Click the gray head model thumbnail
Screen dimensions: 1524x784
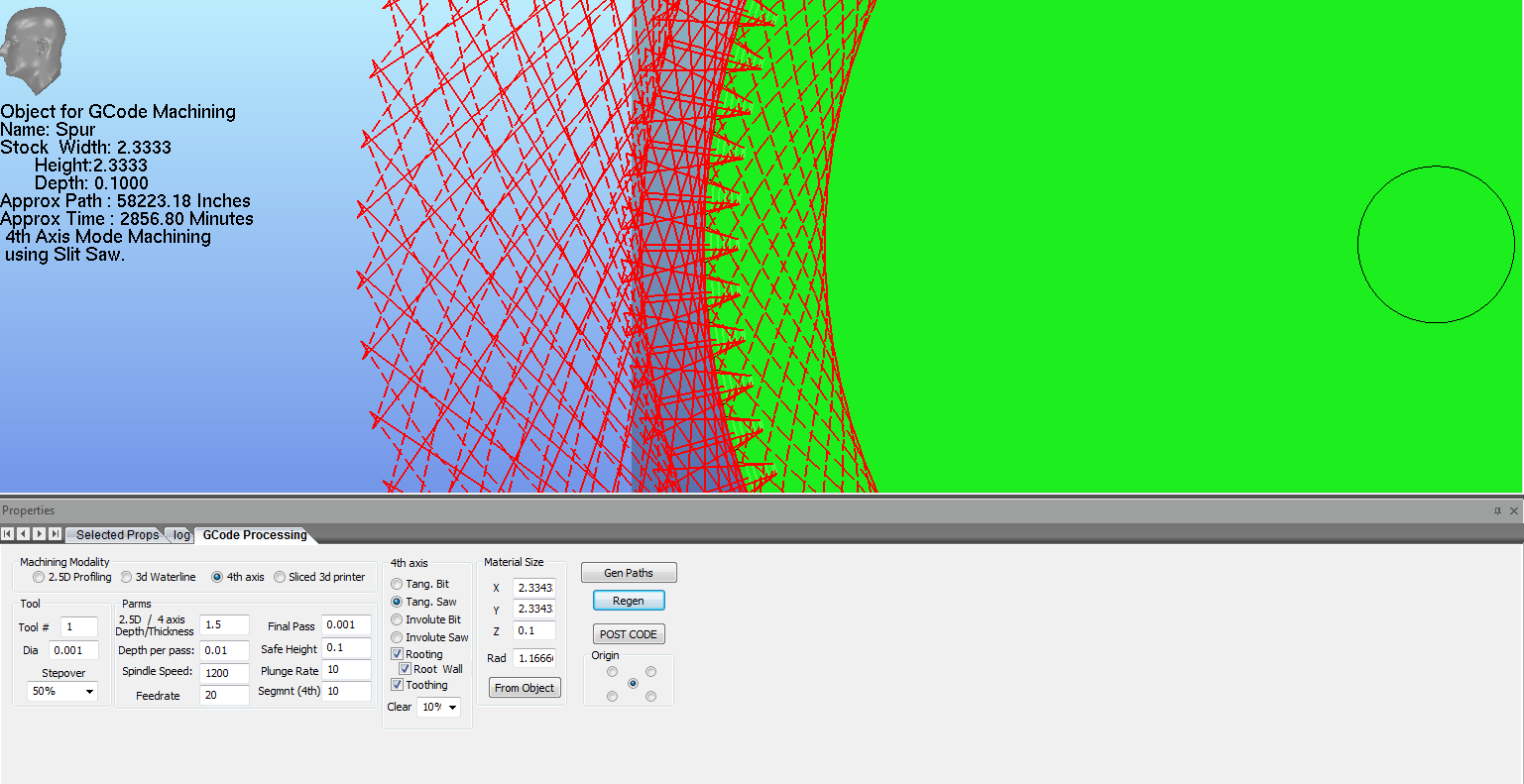coord(34,50)
